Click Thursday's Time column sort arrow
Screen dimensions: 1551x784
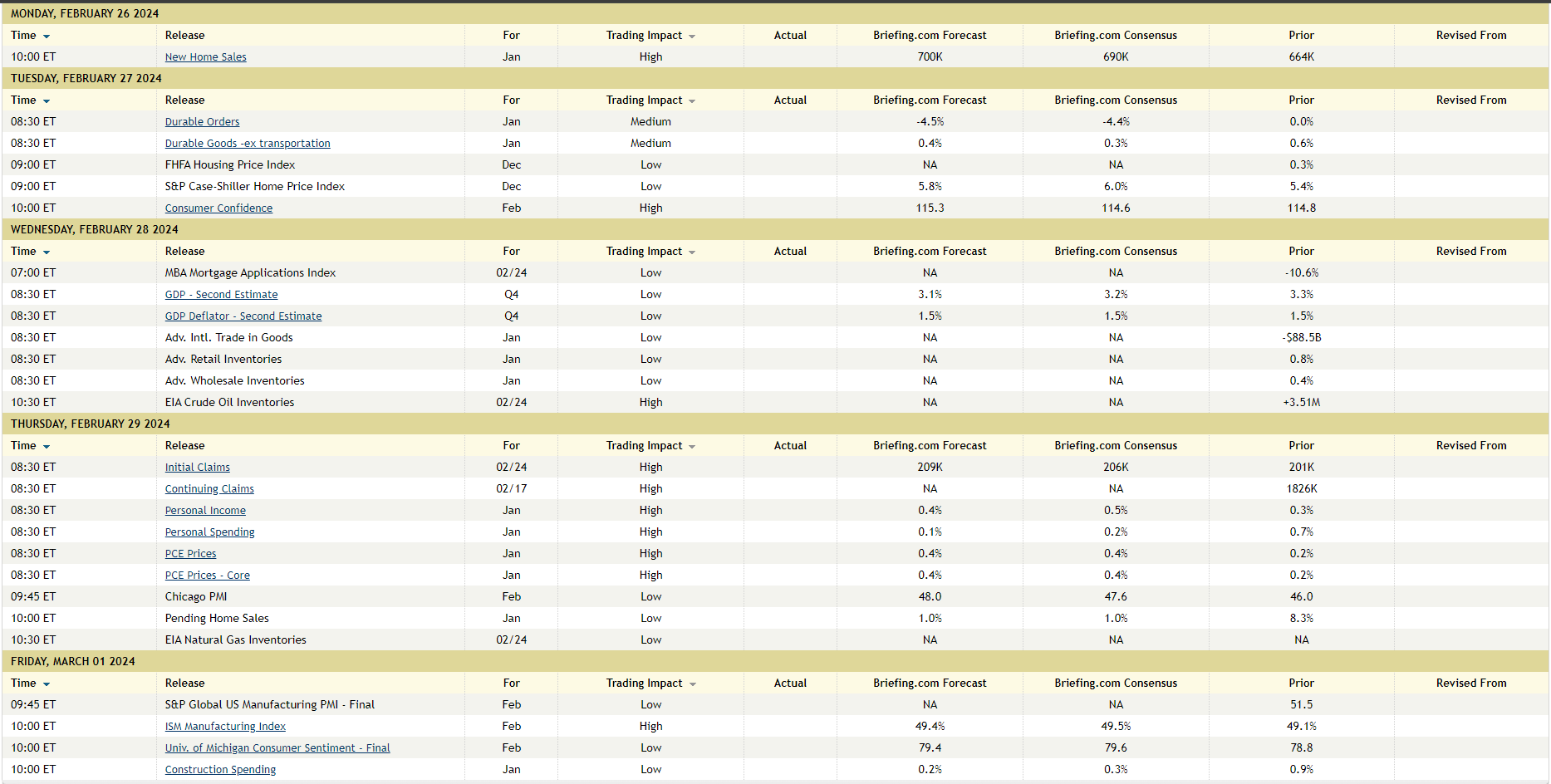pyautogui.click(x=47, y=447)
